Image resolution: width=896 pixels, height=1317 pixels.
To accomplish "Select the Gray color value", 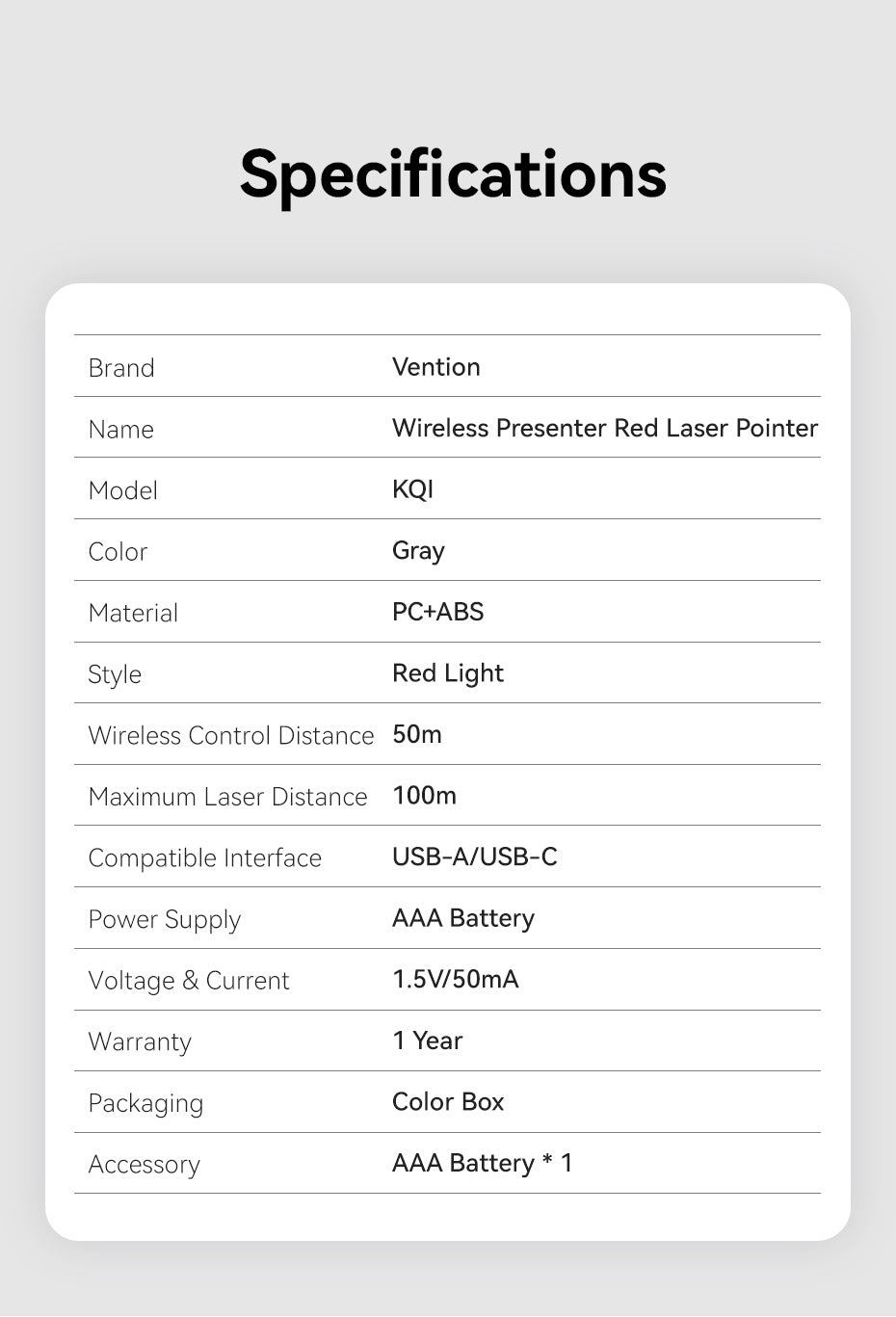I will click(418, 551).
